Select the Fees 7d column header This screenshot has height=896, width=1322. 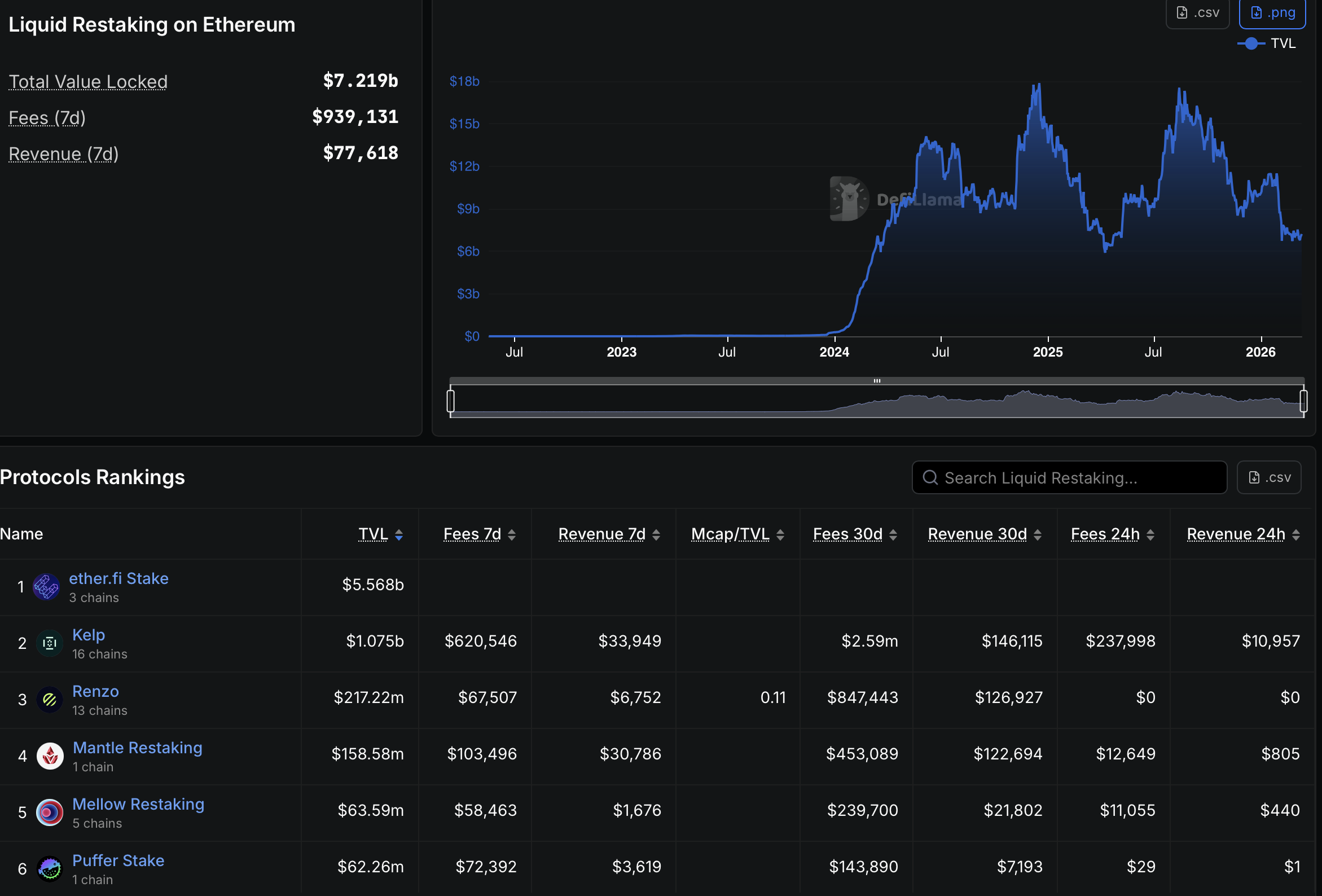pos(472,534)
